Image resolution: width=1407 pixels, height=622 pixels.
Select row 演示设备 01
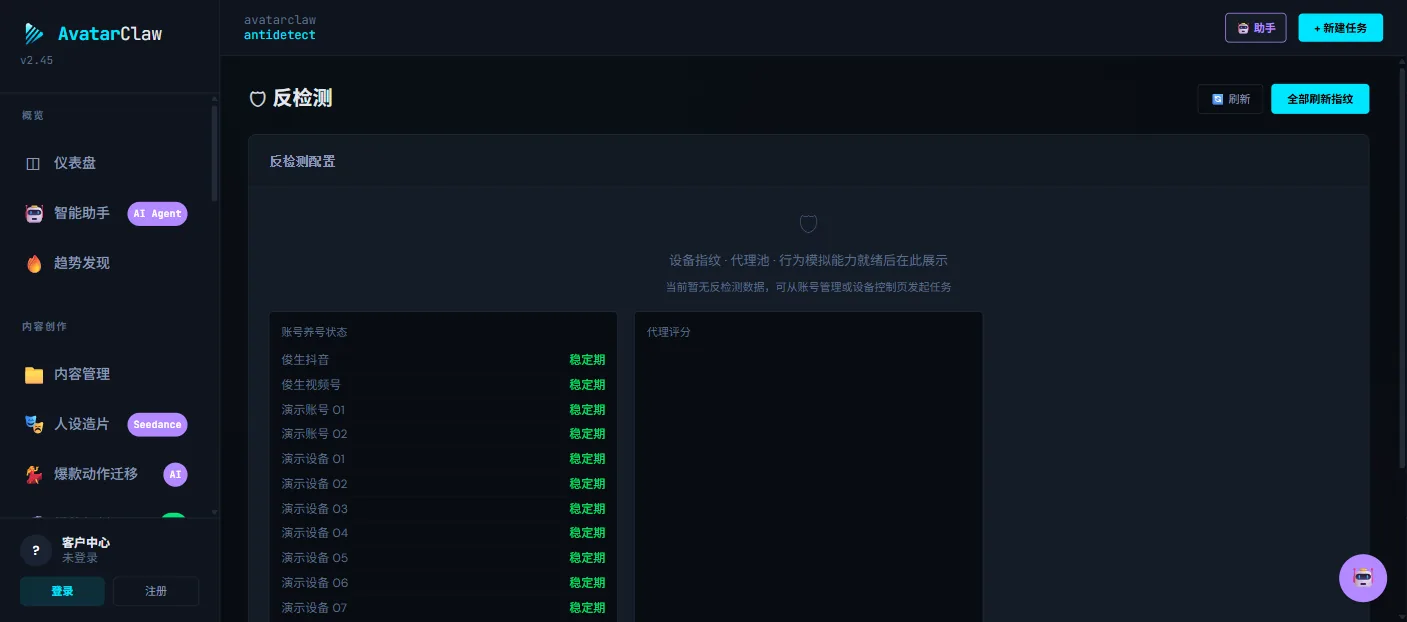(x=443, y=459)
